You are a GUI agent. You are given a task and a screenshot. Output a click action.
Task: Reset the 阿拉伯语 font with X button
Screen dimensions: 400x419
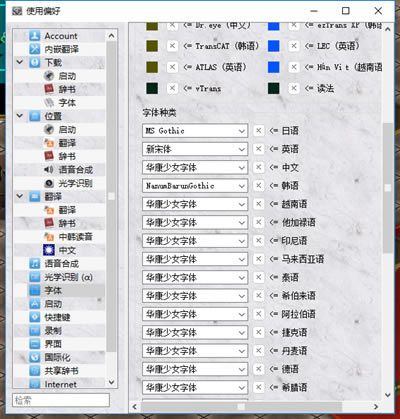[258, 314]
